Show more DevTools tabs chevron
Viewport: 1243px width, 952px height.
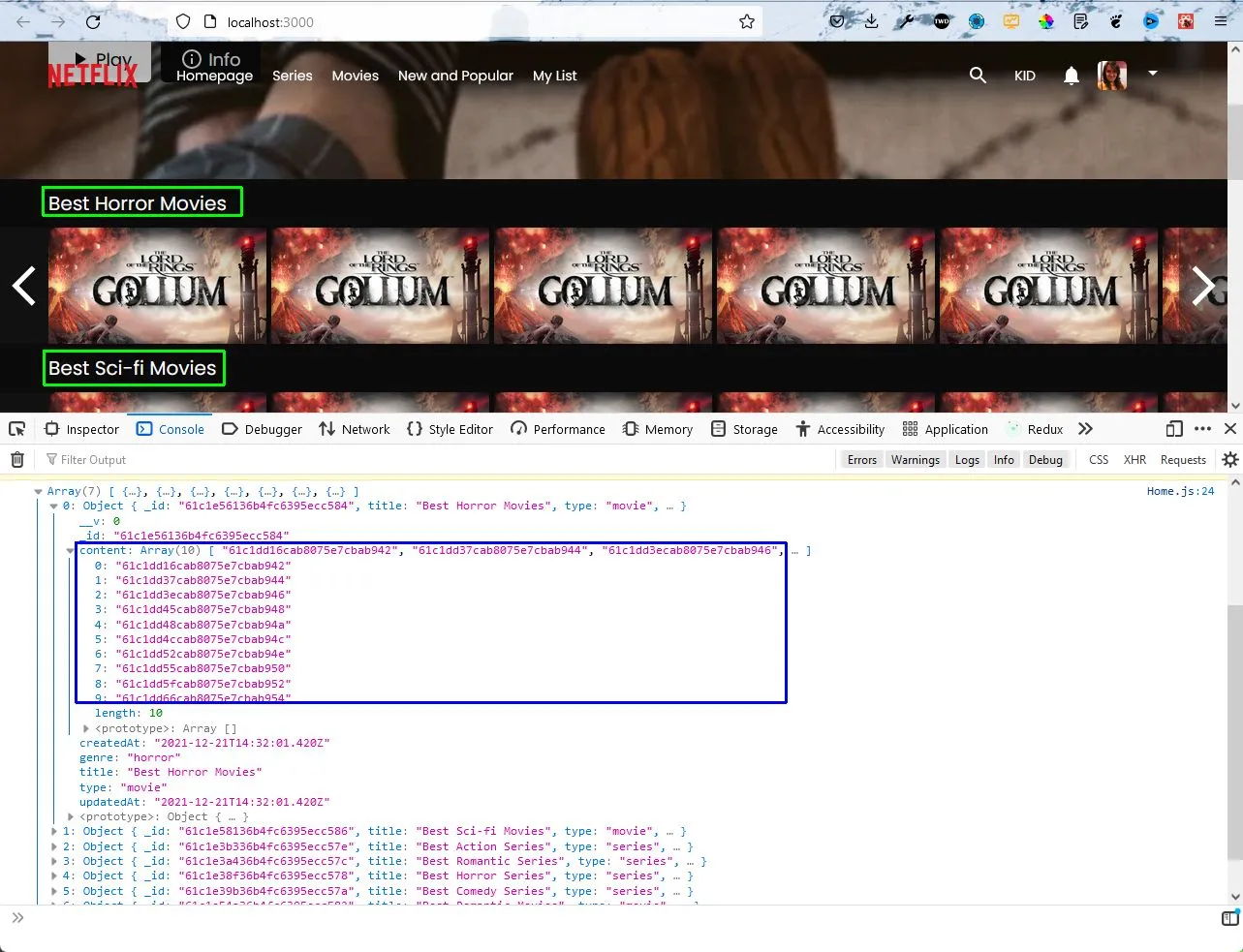pos(1085,429)
